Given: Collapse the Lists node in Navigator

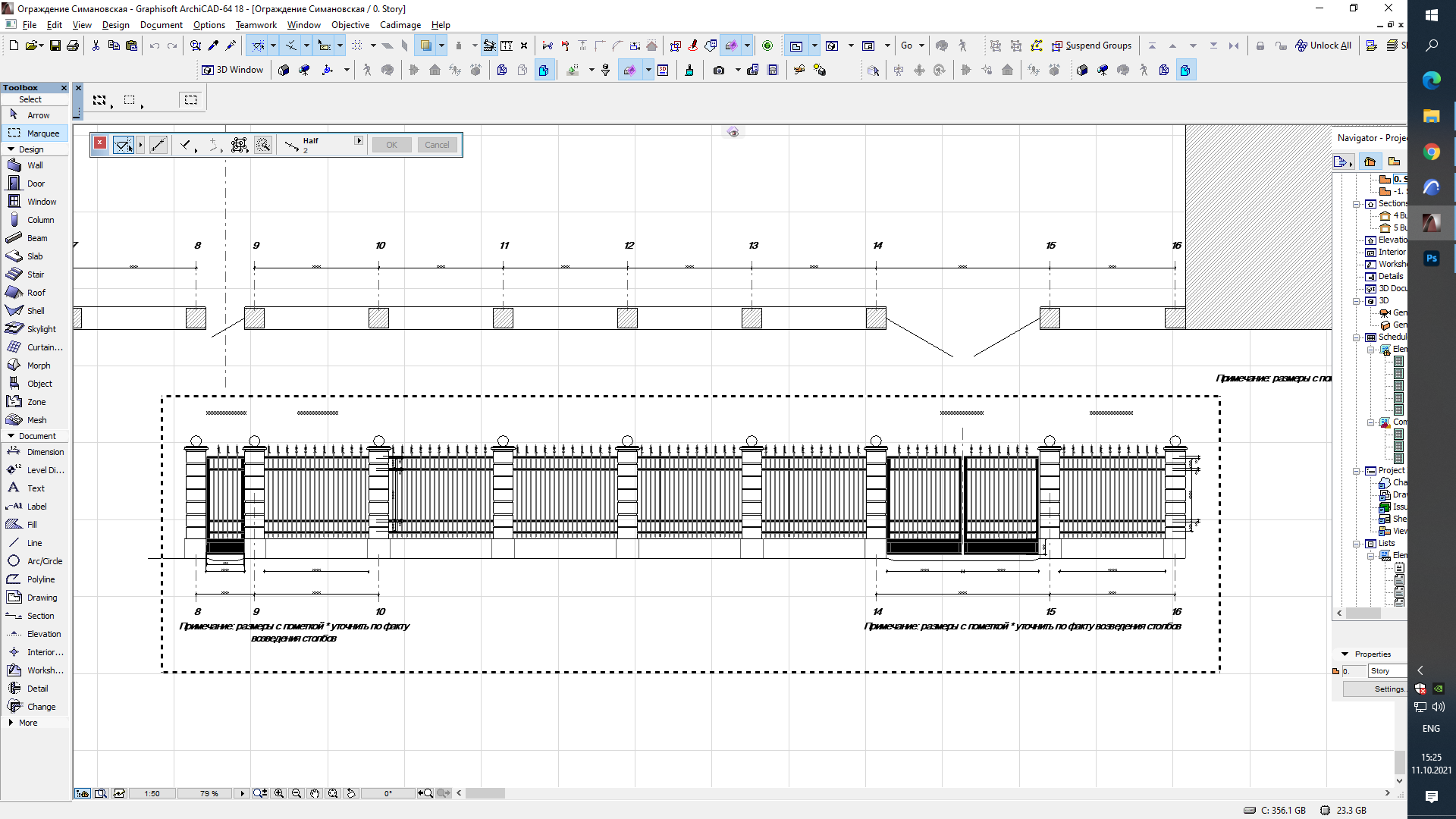Looking at the screenshot, I should click(1357, 544).
